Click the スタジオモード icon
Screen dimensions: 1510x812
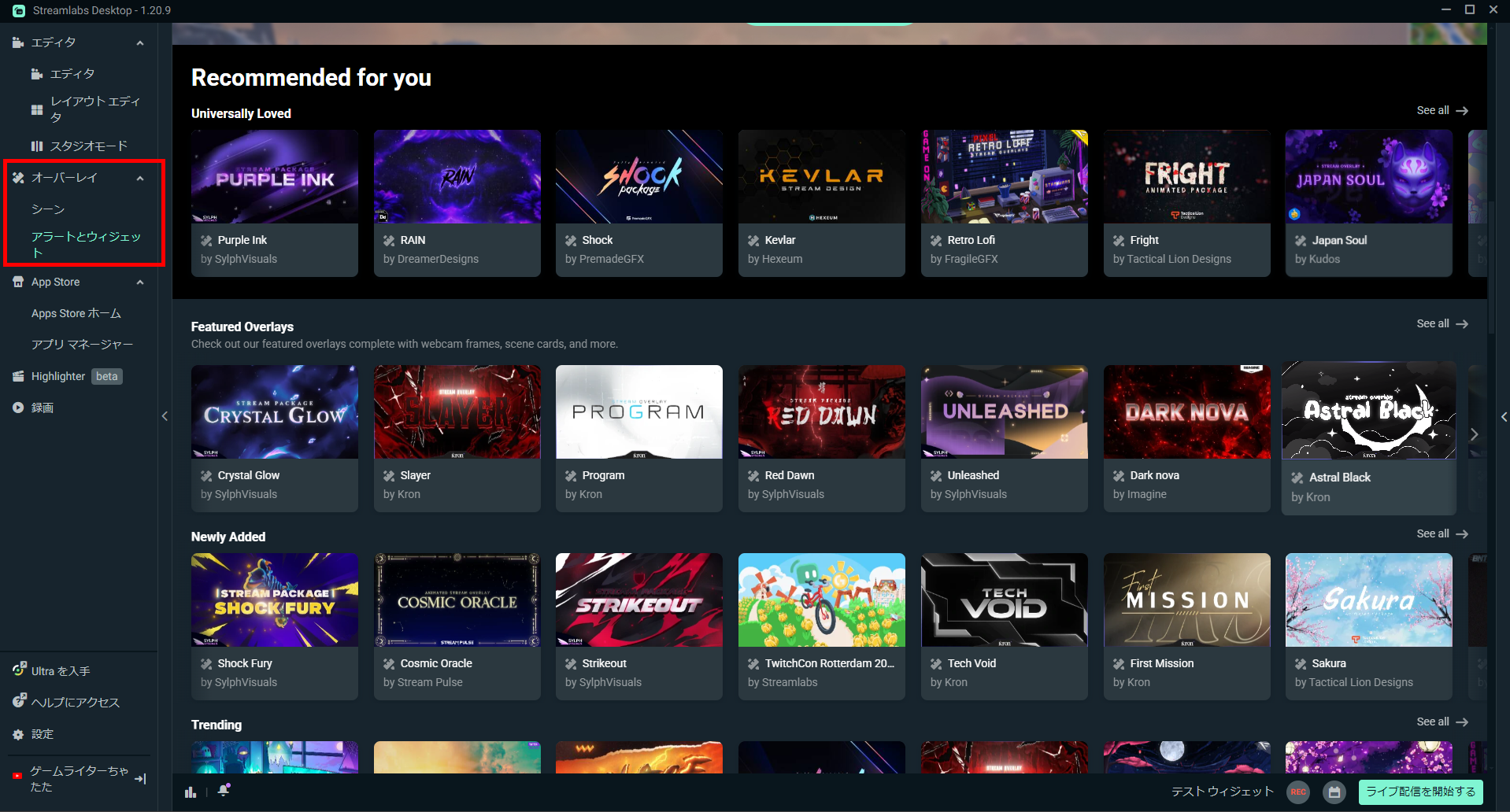click(x=37, y=146)
